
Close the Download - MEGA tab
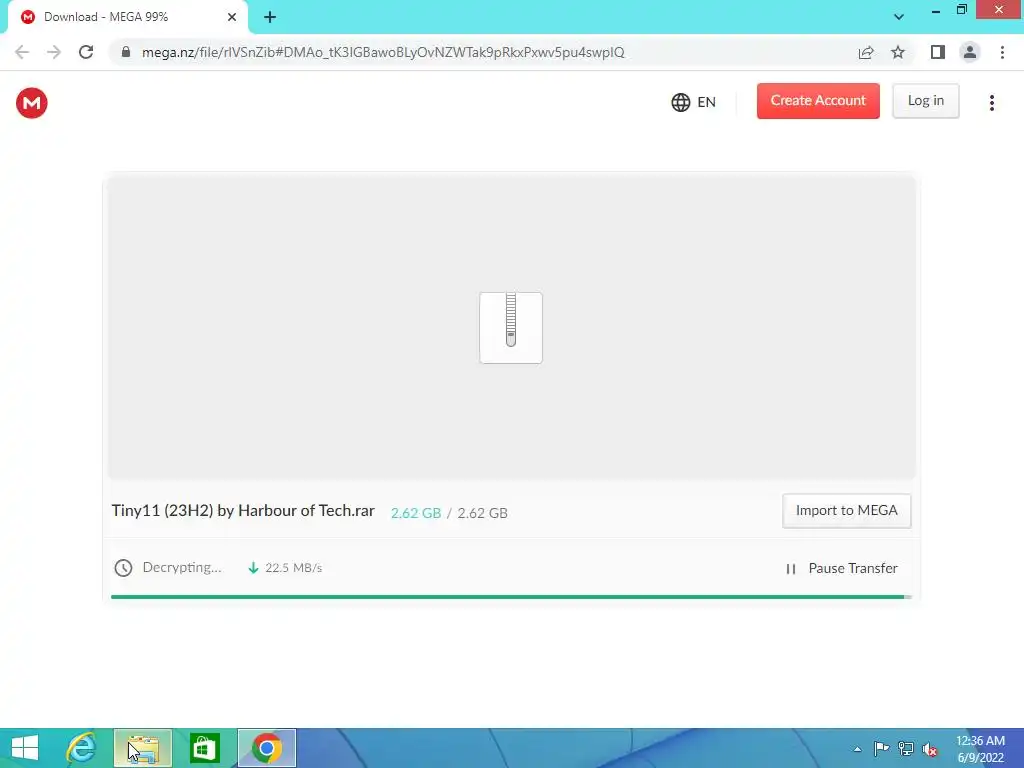coord(232,17)
